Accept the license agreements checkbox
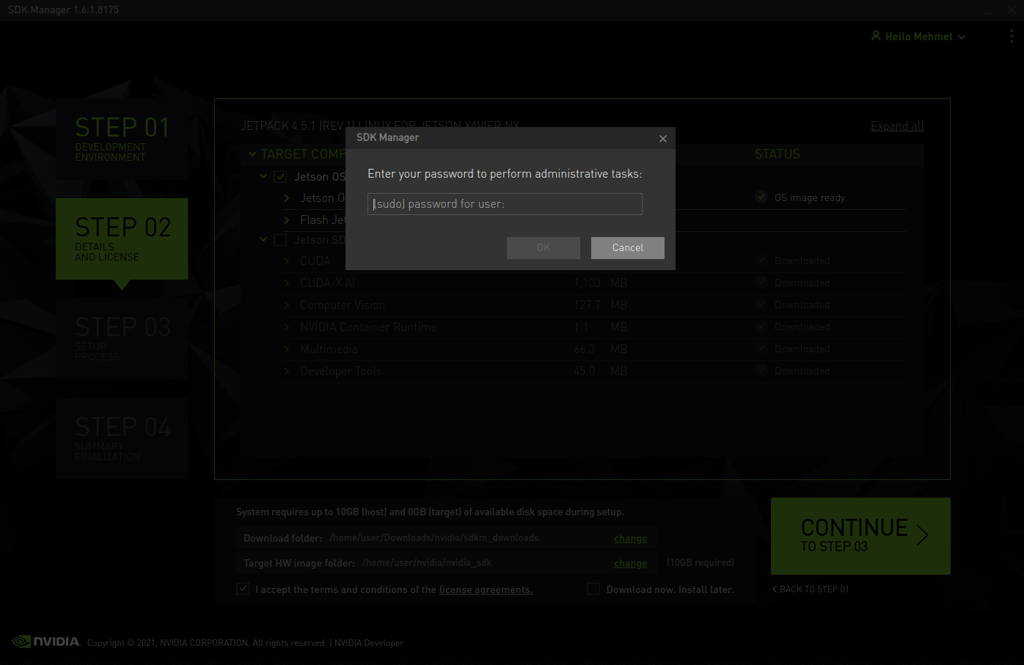Viewport: 1024px width, 665px height. tap(243, 589)
